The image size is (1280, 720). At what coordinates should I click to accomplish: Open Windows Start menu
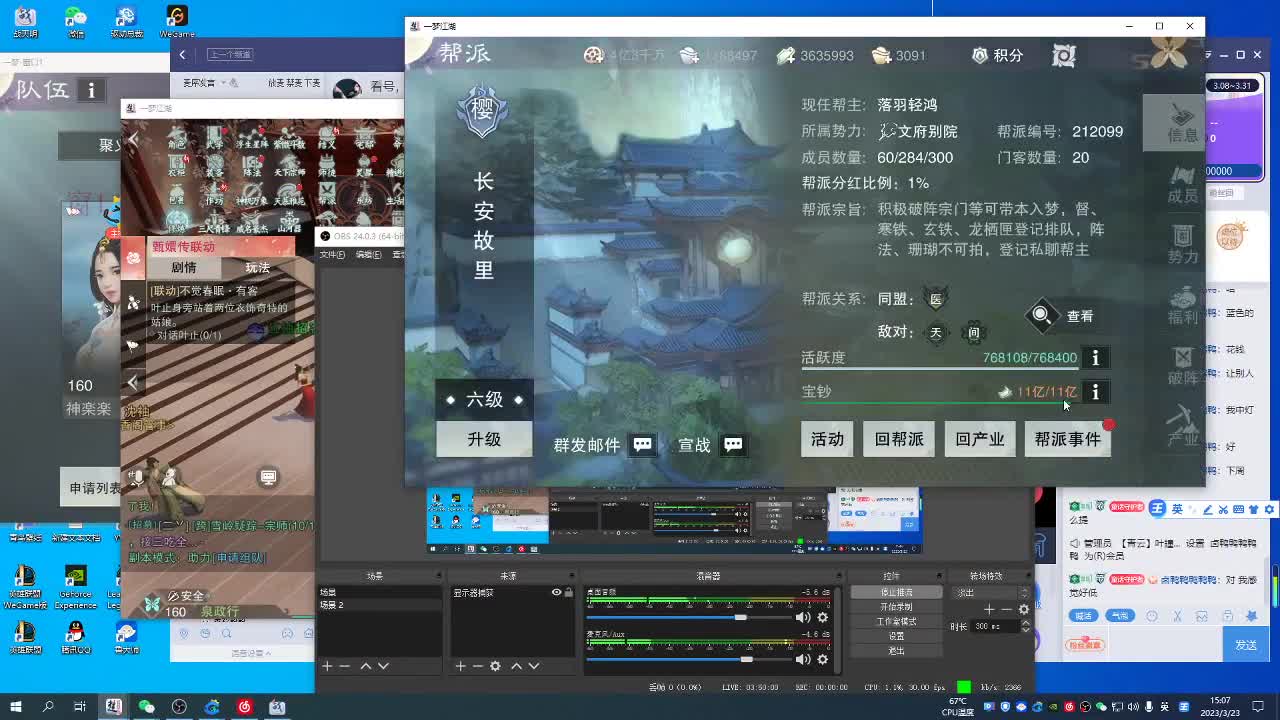(15, 707)
